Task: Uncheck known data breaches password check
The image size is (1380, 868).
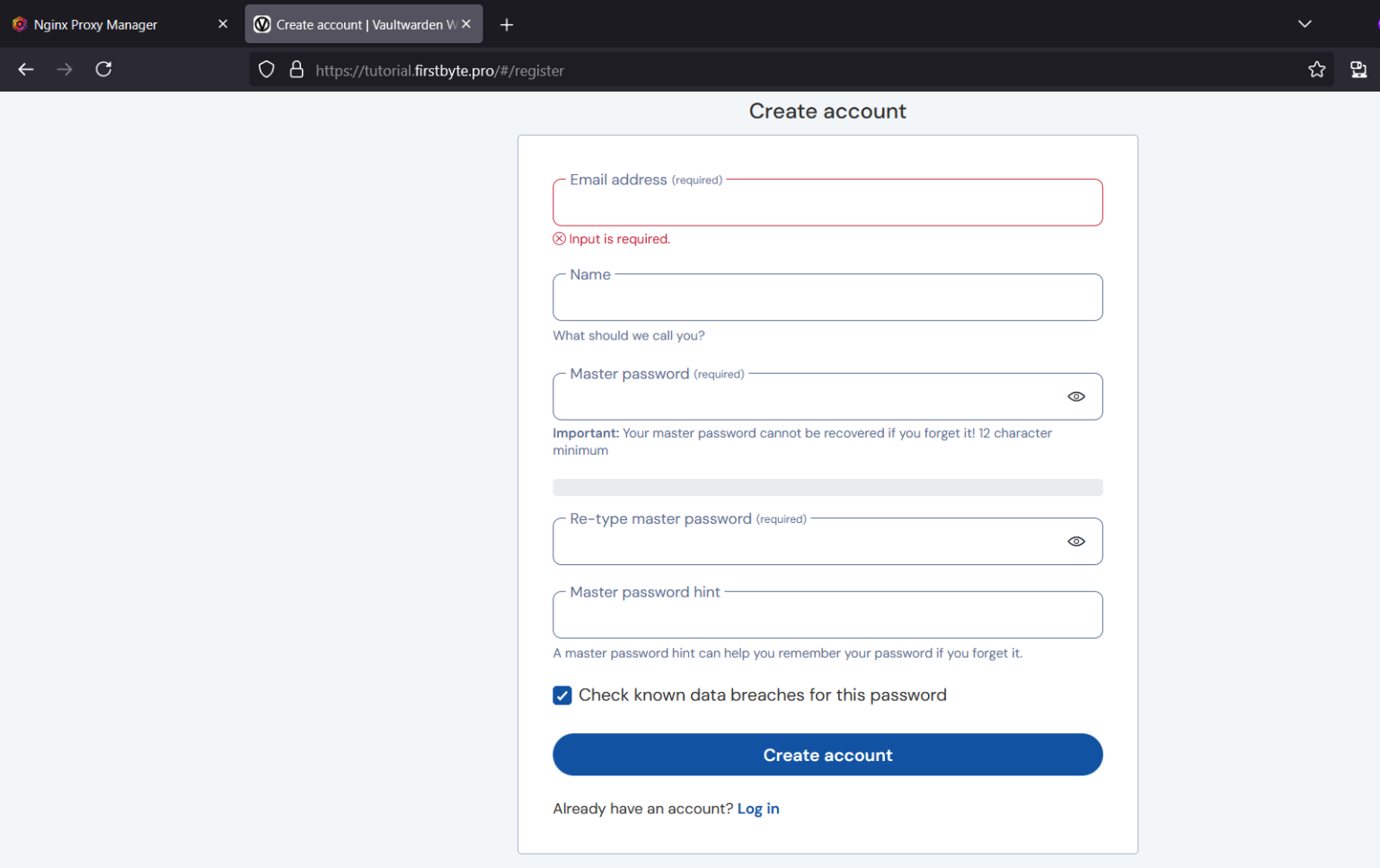Action: pos(562,695)
